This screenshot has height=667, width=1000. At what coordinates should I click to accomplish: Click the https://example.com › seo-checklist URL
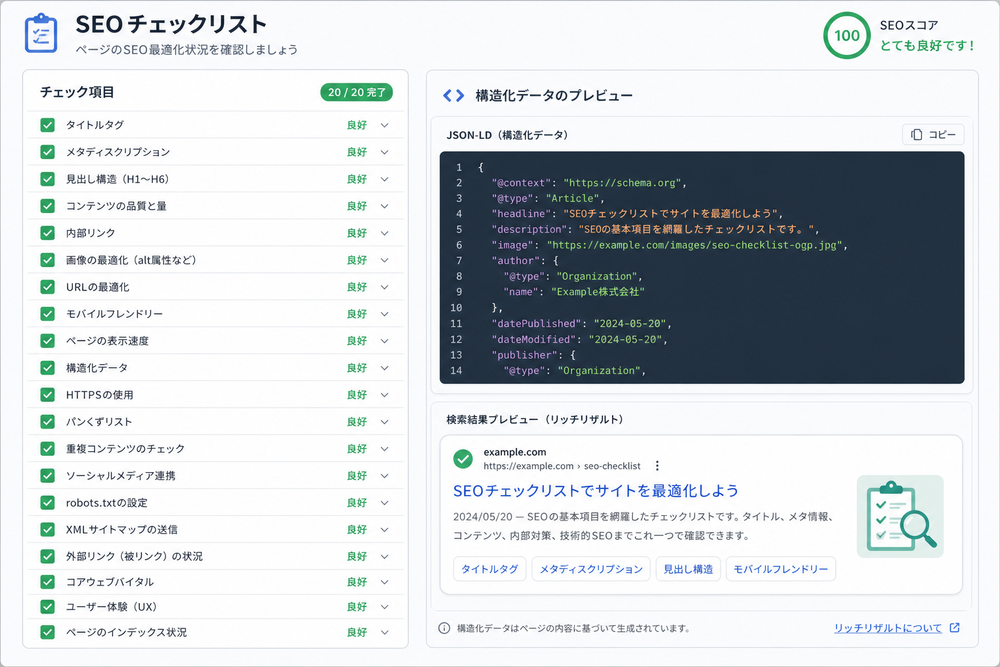point(562,466)
